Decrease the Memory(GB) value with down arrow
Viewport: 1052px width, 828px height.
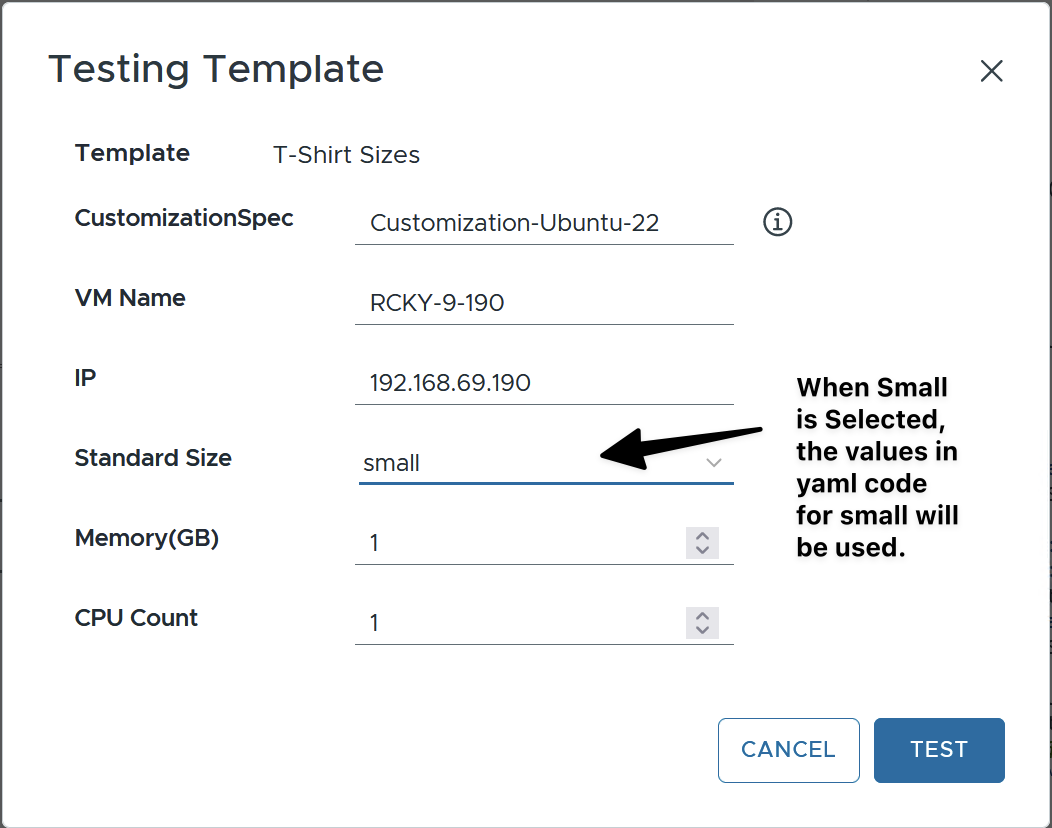(703, 550)
